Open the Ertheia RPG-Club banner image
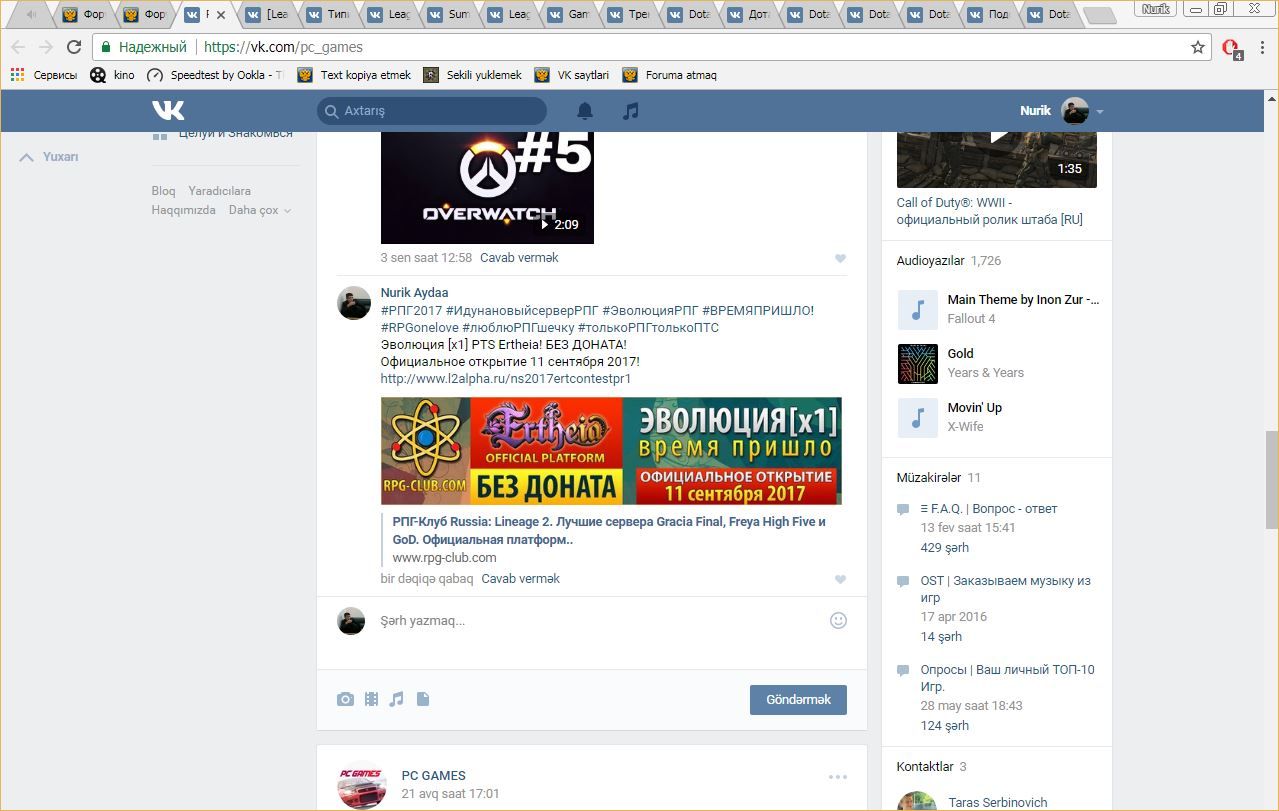This screenshot has height=811, width=1279. coord(611,451)
